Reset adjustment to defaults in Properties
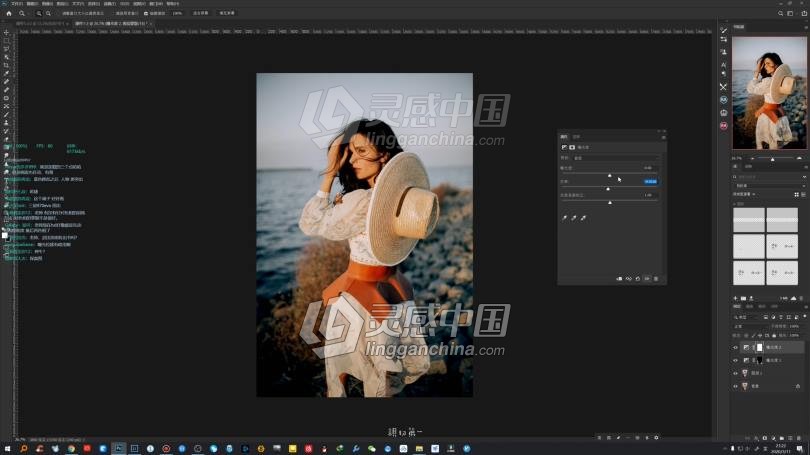Image resolution: width=810 pixels, height=455 pixels. (x=638, y=279)
